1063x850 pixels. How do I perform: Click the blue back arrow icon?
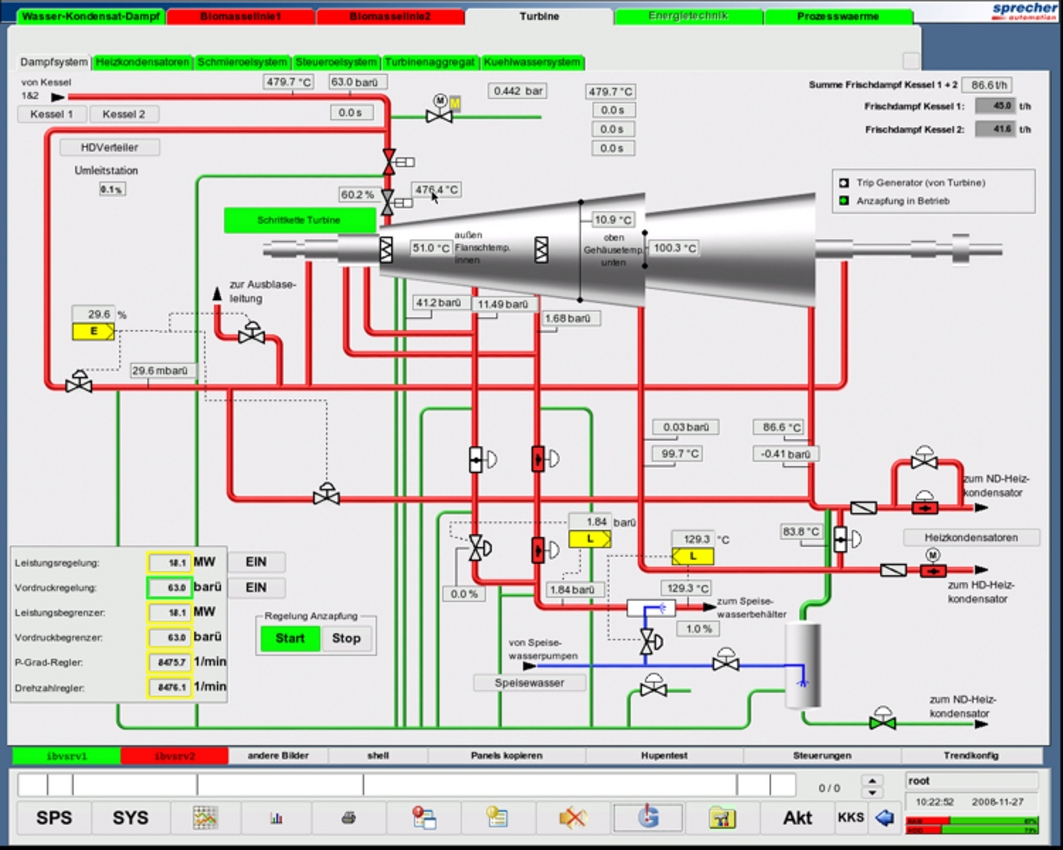pos(884,818)
